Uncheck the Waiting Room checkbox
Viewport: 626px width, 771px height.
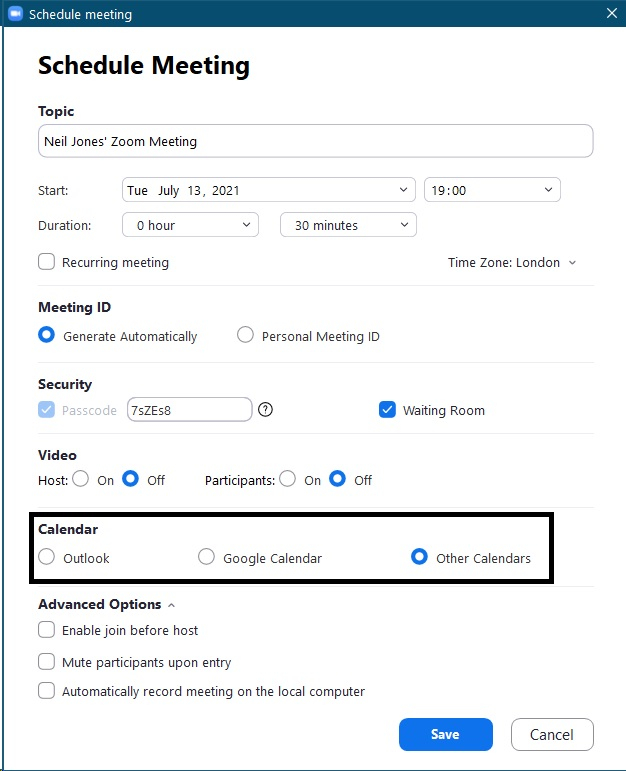[x=388, y=410]
